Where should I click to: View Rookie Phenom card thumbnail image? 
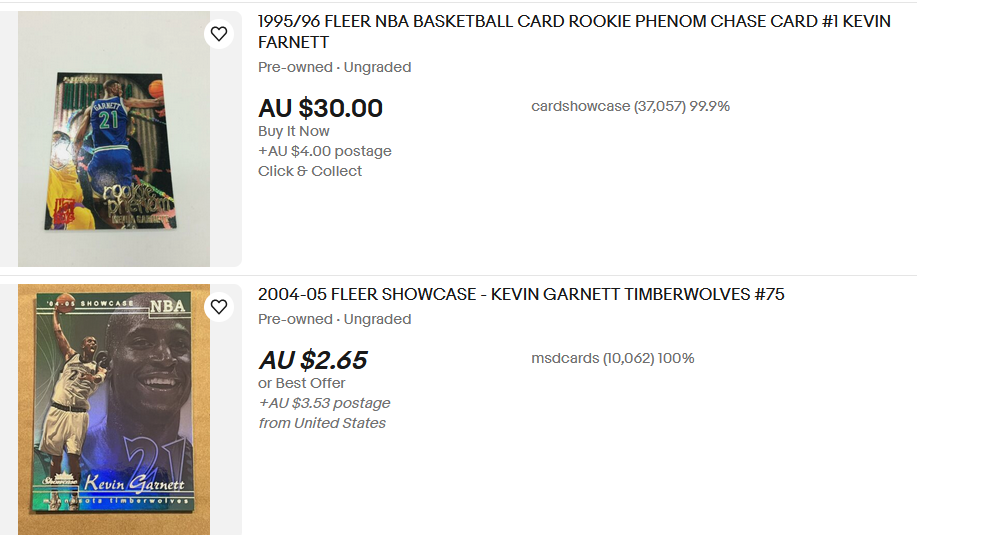click(x=114, y=139)
